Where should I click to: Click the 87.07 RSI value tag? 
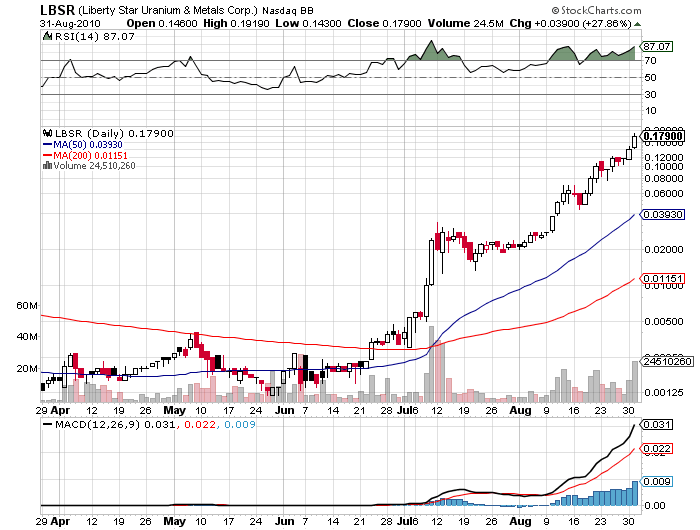(656, 46)
